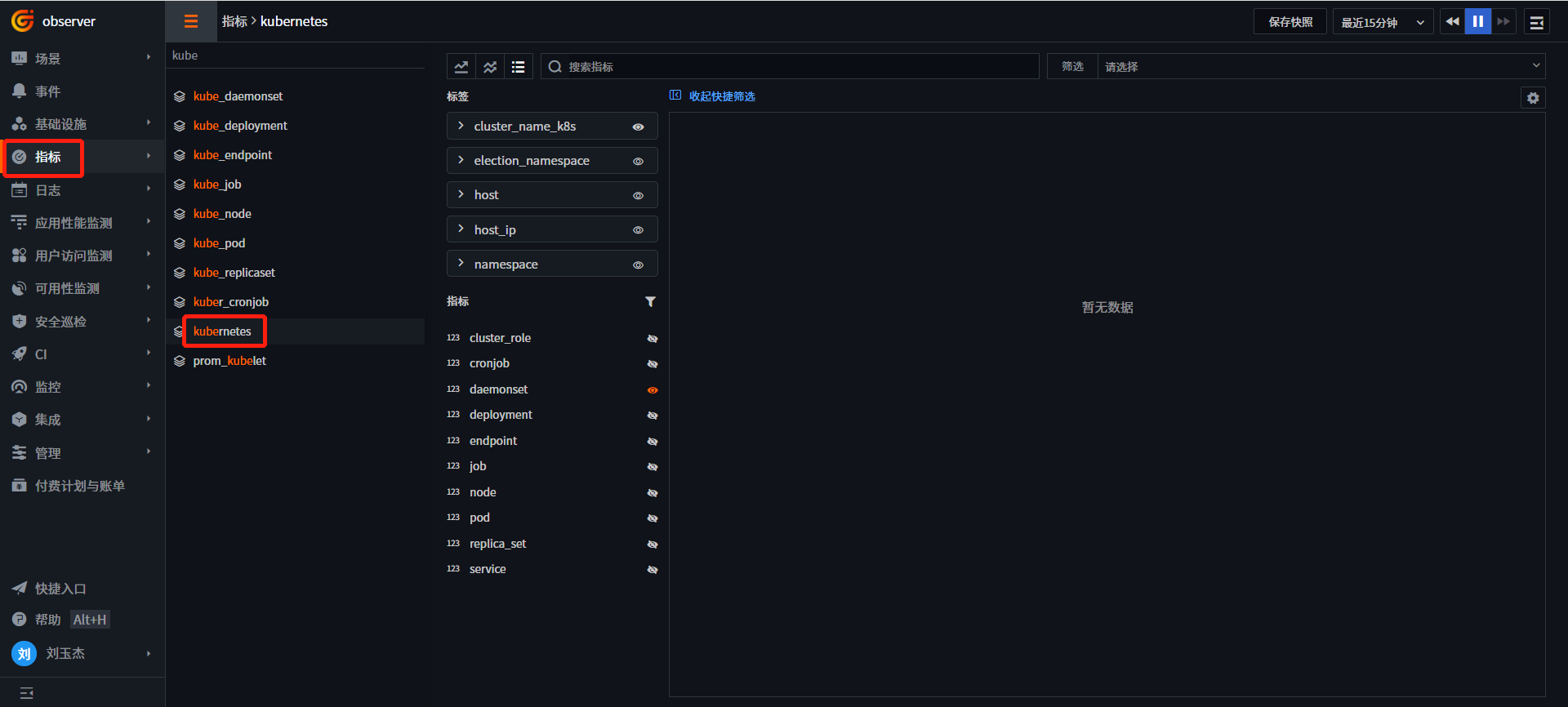Open 付费计划与账单 in the sidebar
Screen dimensions: 1568x707
pos(82,486)
